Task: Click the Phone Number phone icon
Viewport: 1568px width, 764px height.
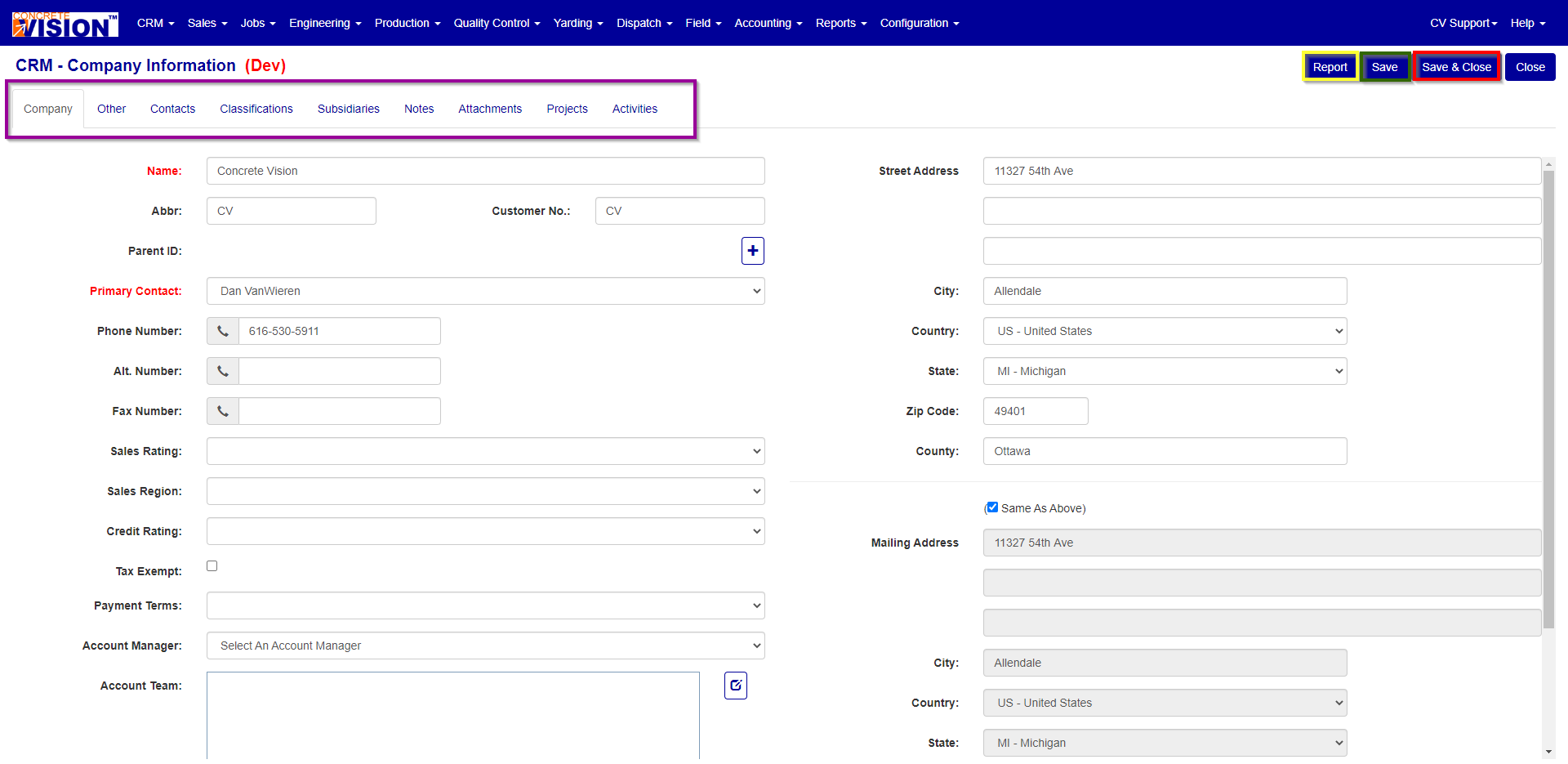Action: (223, 331)
